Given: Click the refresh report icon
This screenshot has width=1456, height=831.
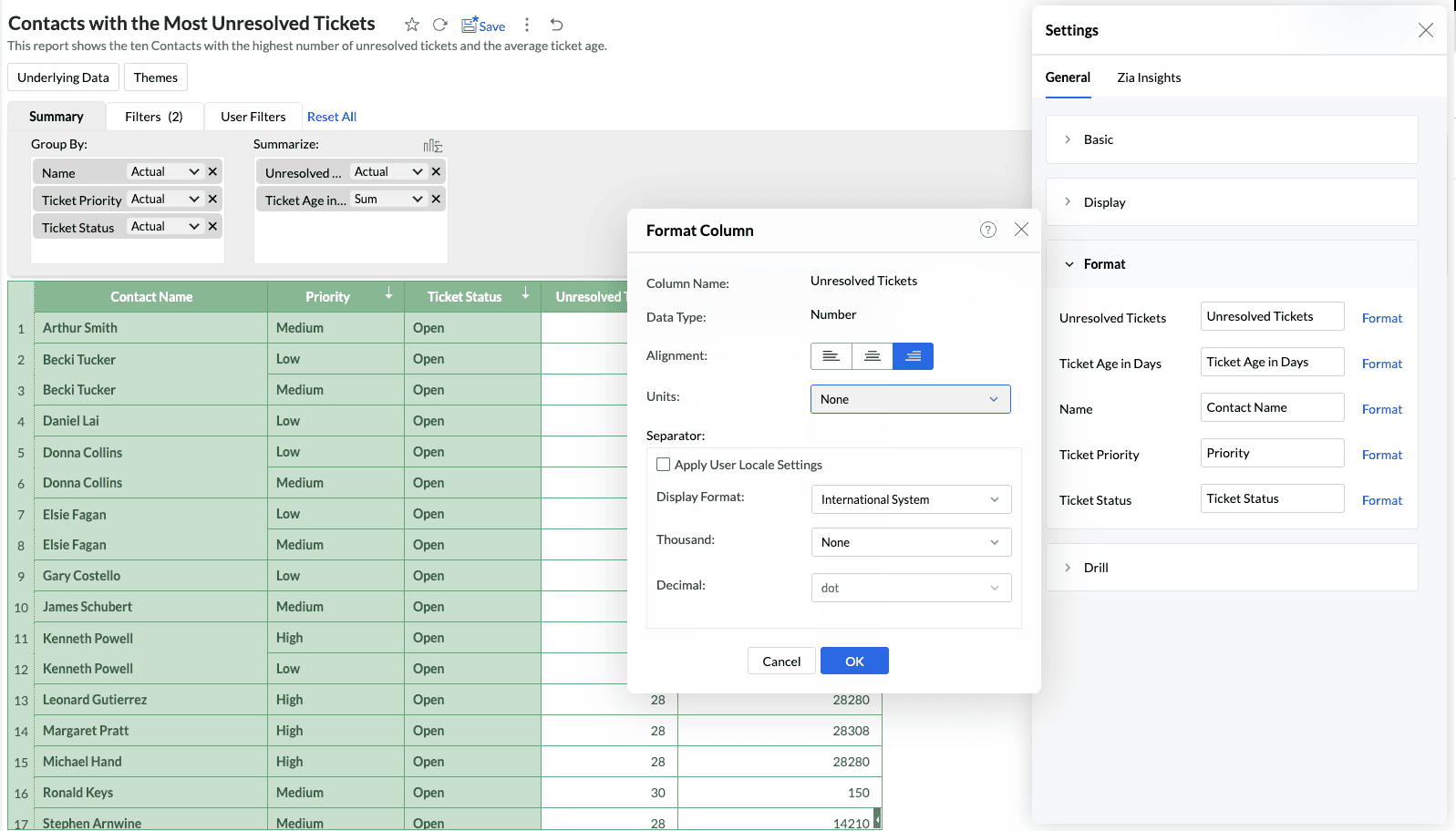Looking at the screenshot, I should [440, 25].
